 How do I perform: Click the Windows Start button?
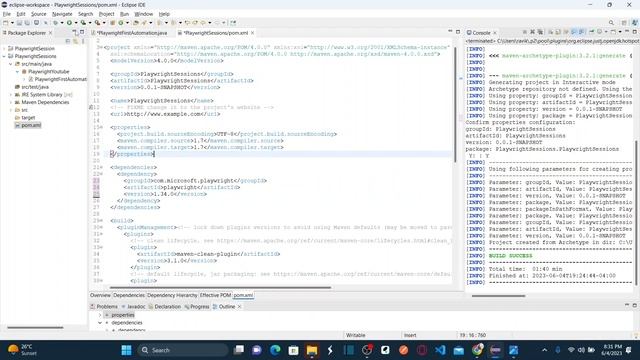127,350
